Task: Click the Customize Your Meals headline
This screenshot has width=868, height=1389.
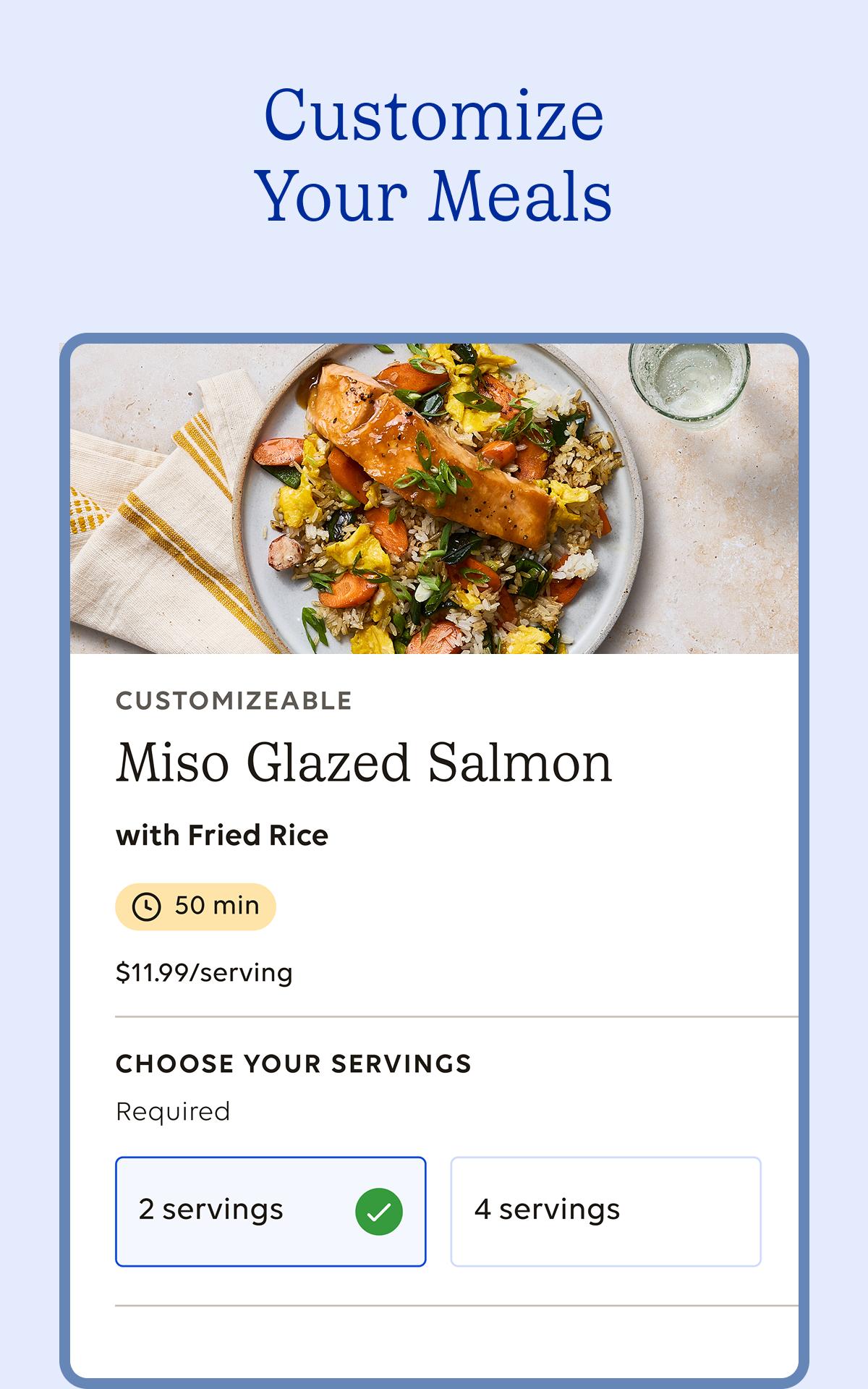Action: point(434,156)
